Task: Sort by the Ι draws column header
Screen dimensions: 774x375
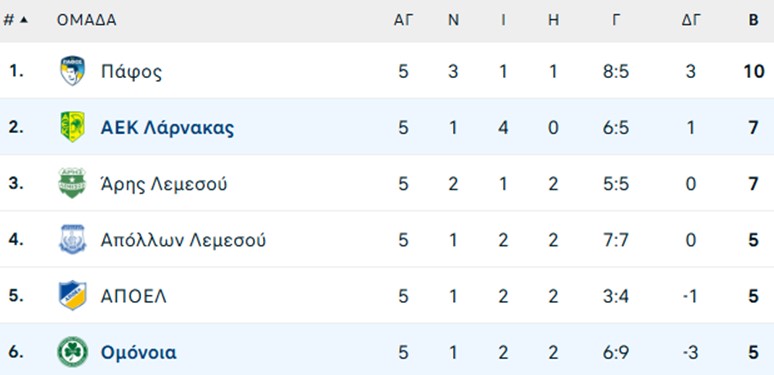Action: (503, 20)
